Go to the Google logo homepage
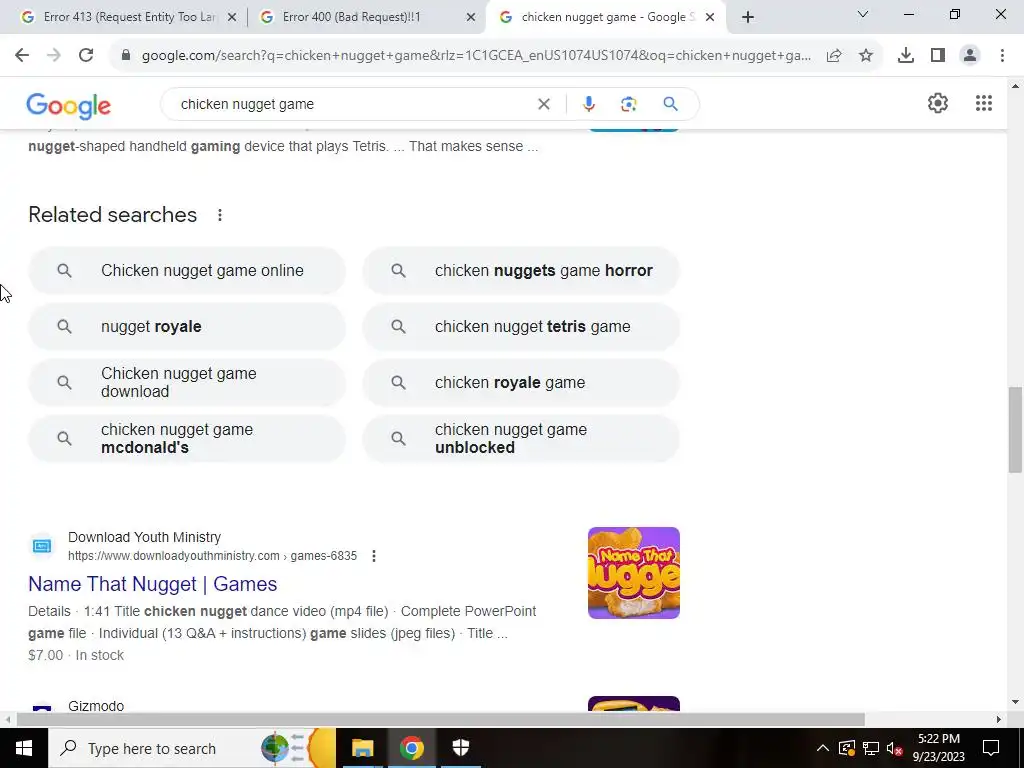 (x=69, y=106)
